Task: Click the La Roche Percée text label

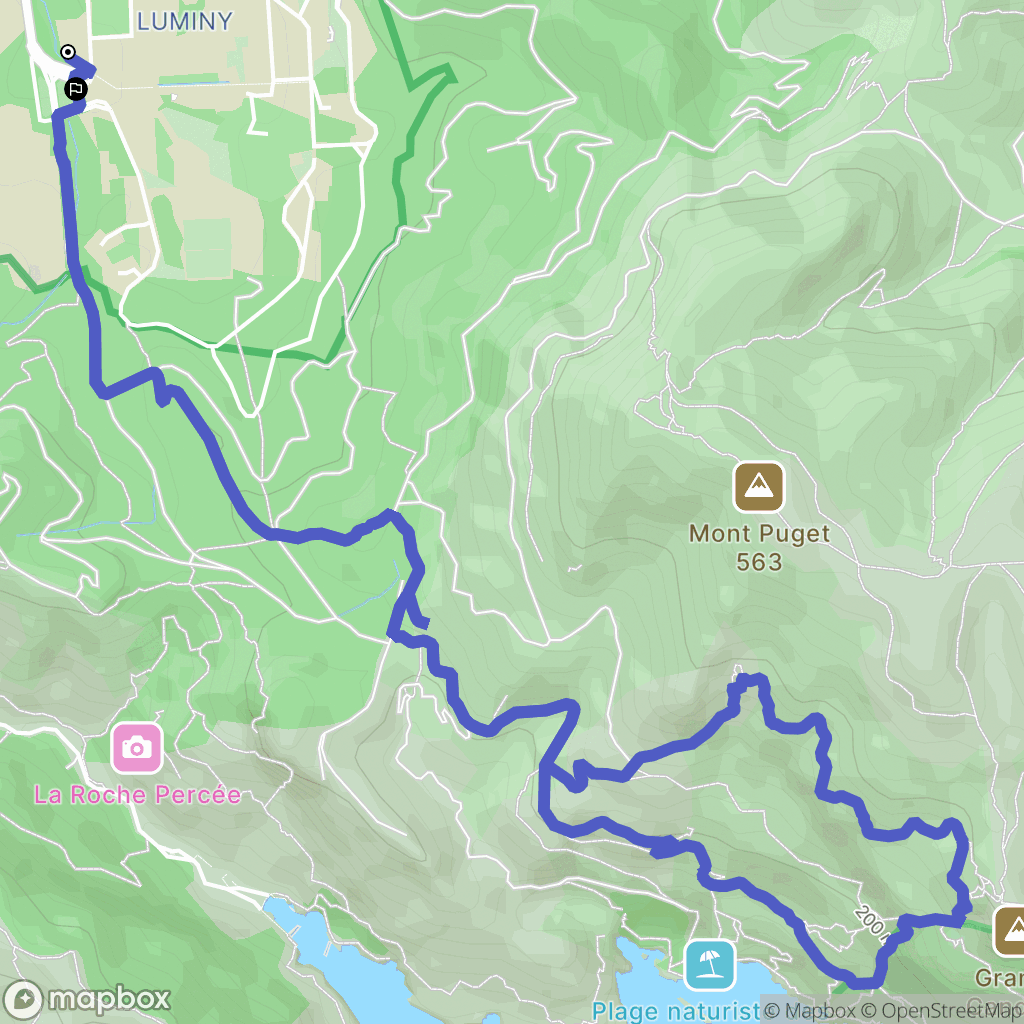Action: [138, 795]
